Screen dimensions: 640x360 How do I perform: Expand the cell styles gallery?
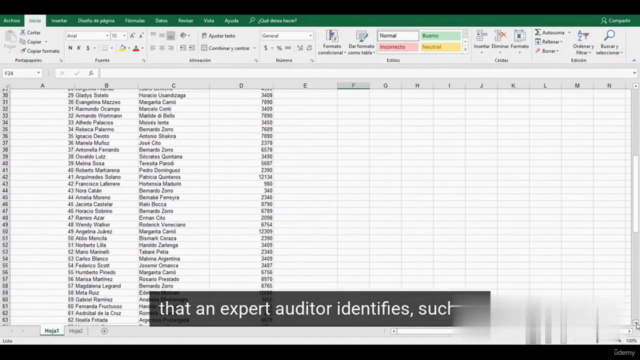465,50
